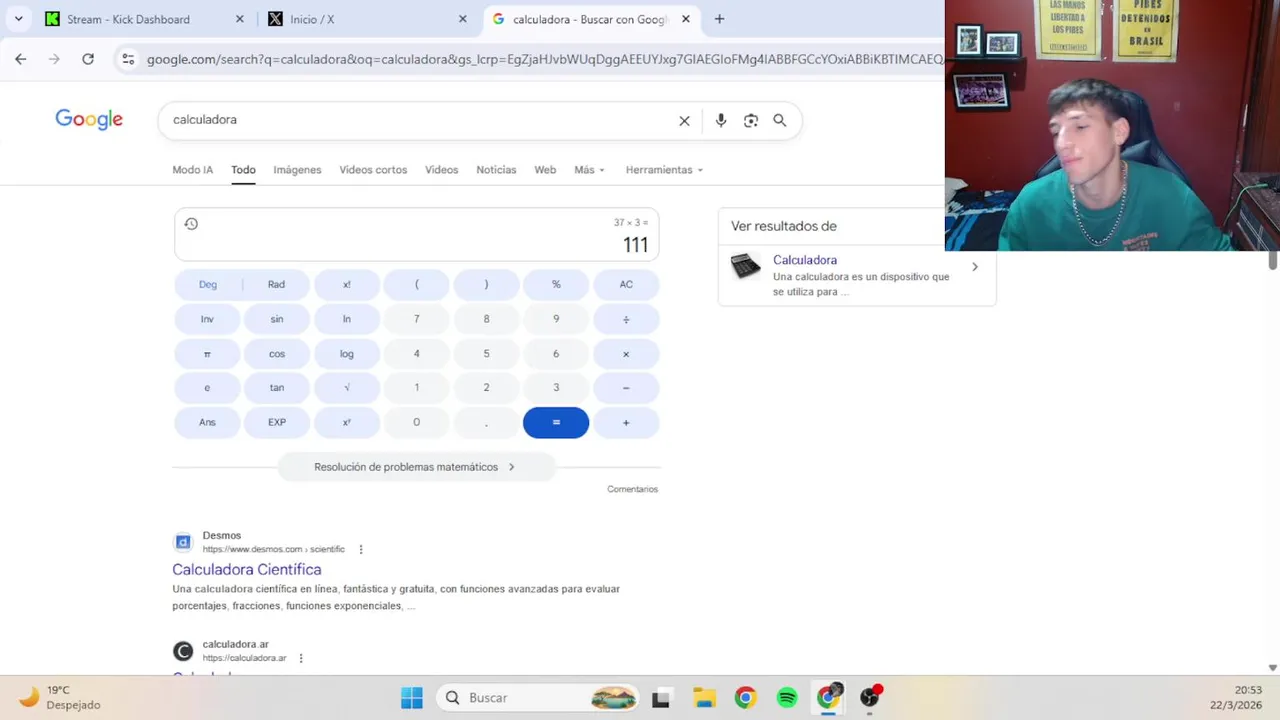Image resolution: width=1280 pixels, height=720 pixels.
Task: Open File Explorer from the taskbar
Action: (704, 698)
